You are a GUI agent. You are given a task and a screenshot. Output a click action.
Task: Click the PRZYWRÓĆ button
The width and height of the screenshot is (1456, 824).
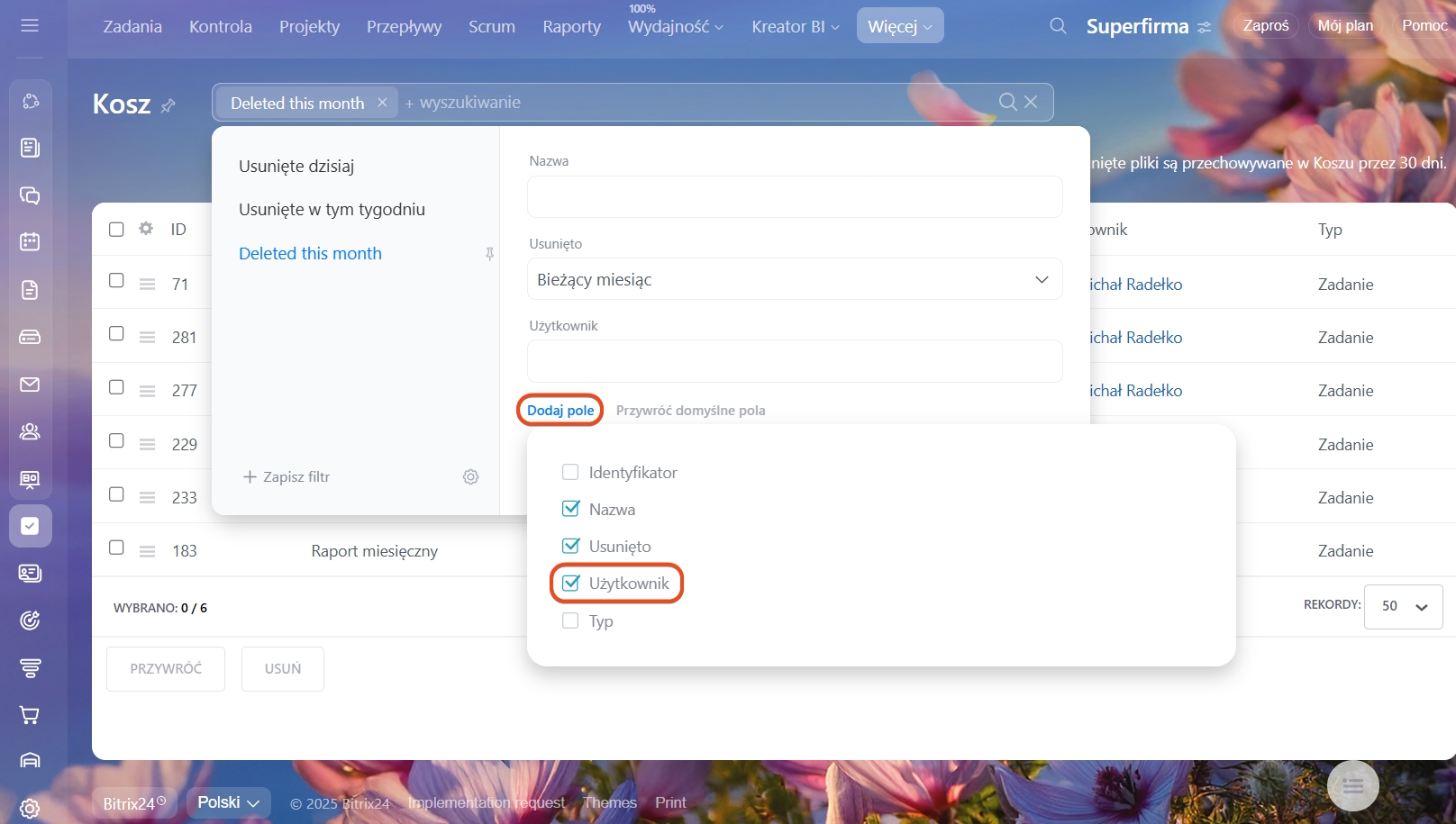coord(166,669)
